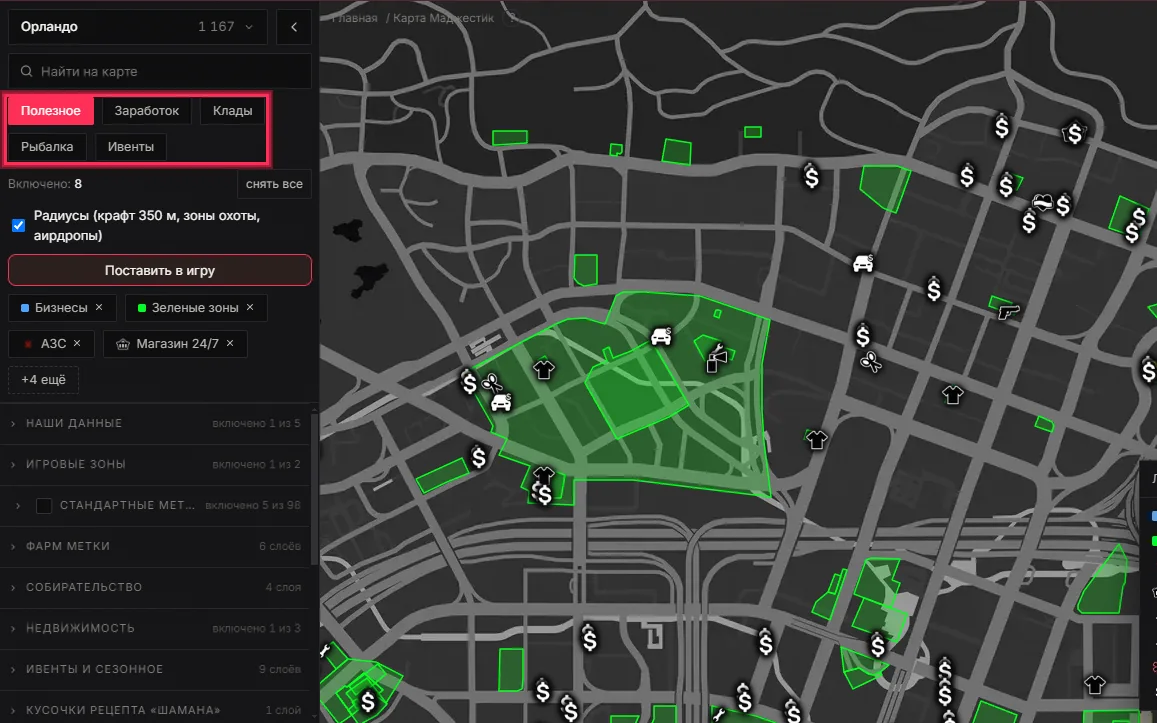The image size is (1157, 723).
Task: Remove the Магазин 24/7 chip with ×
Action: [x=229, y=343]
